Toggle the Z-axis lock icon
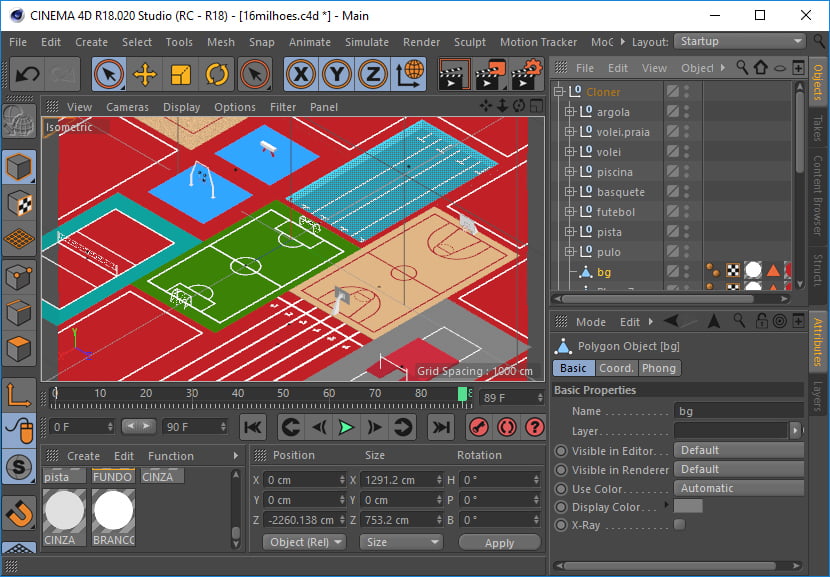Image resolution: width=830 pixels, height=577 pixels. coord(373,74)
